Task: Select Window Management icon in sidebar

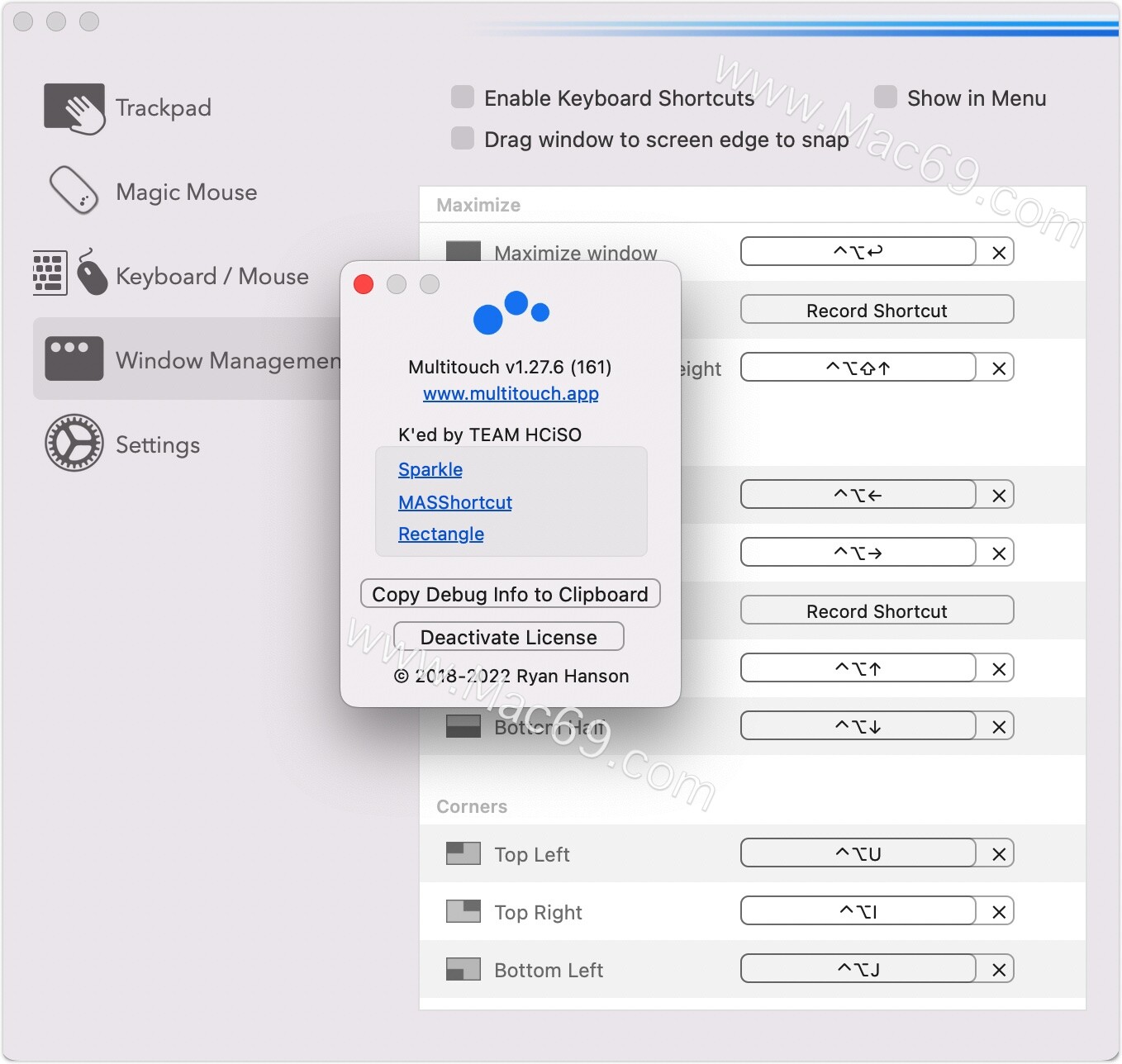Action: [74, 359]
